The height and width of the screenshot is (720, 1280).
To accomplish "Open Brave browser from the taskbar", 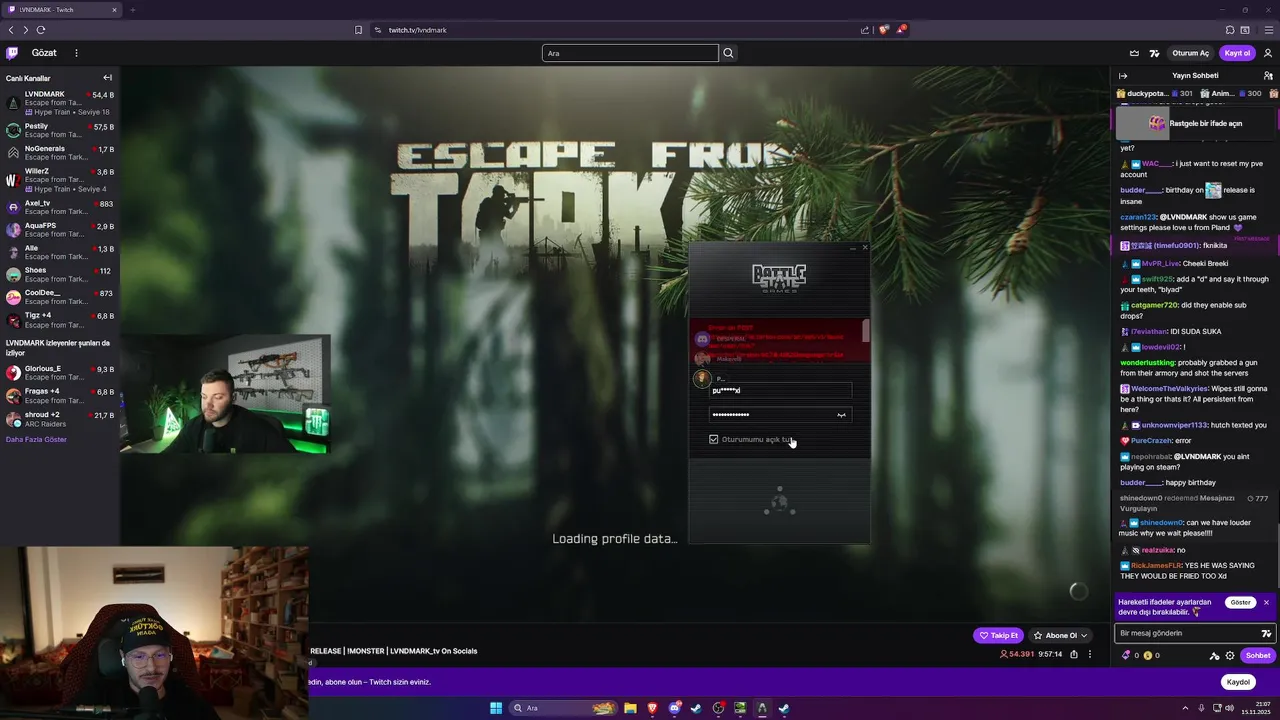I will pyautogui.click(x=652, y=708).
